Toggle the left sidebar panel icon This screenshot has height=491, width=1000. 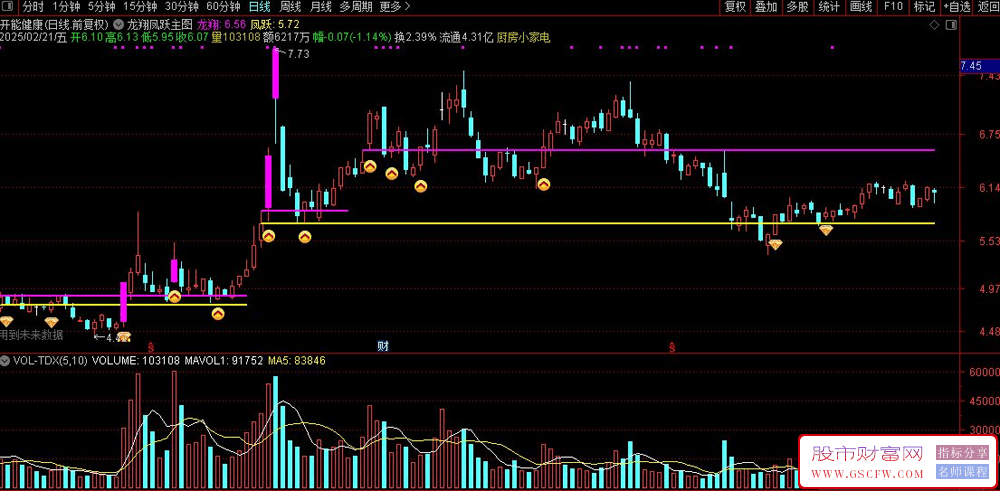point(8,7)
